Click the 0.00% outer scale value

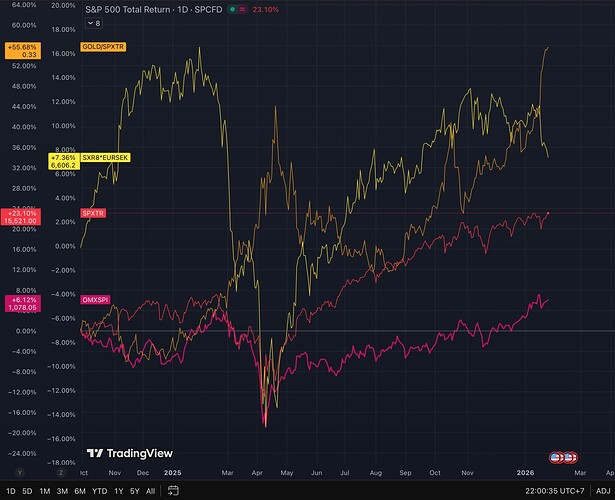click(x=26, y=331)
